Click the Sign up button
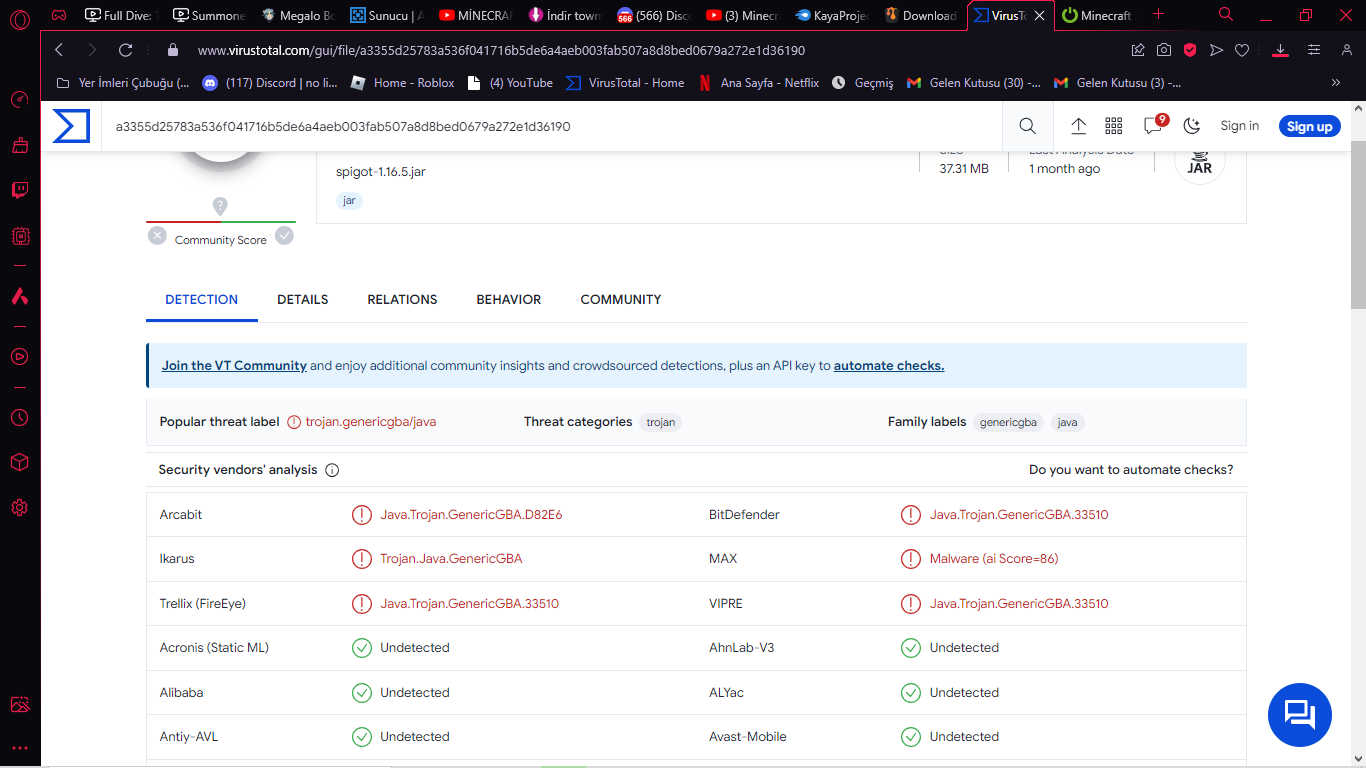This screenshot has height=768, width=1366. pyautogui.click(x=1310, y=126)
